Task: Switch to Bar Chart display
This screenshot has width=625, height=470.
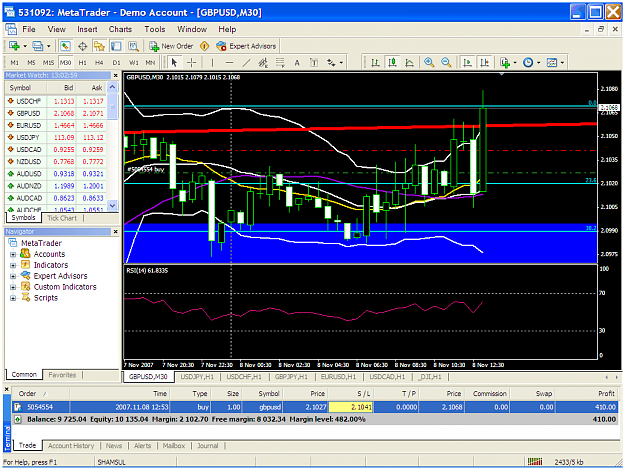Action: [375, 63]
